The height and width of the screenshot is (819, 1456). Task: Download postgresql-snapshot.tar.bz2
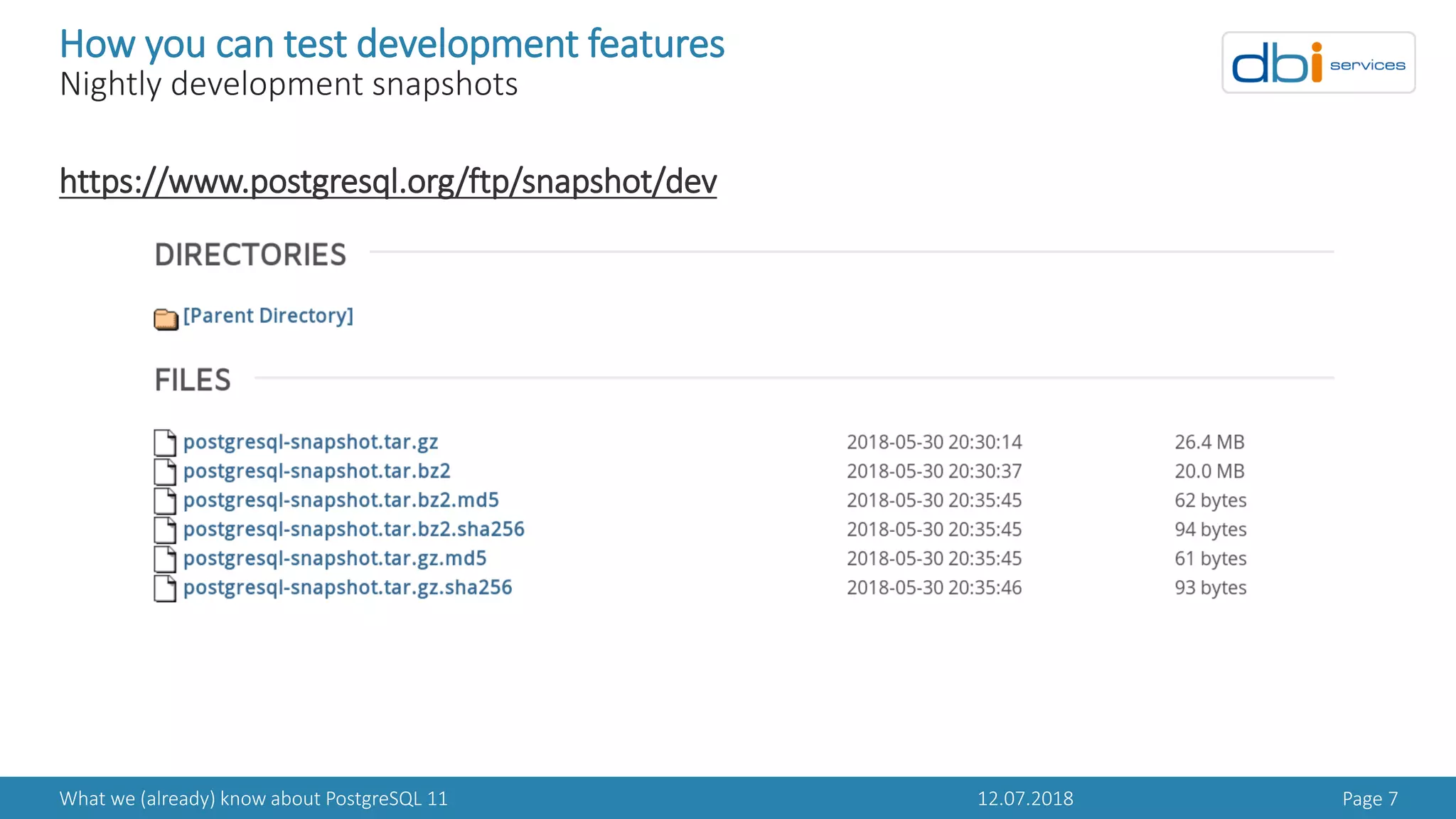[317, 471]
